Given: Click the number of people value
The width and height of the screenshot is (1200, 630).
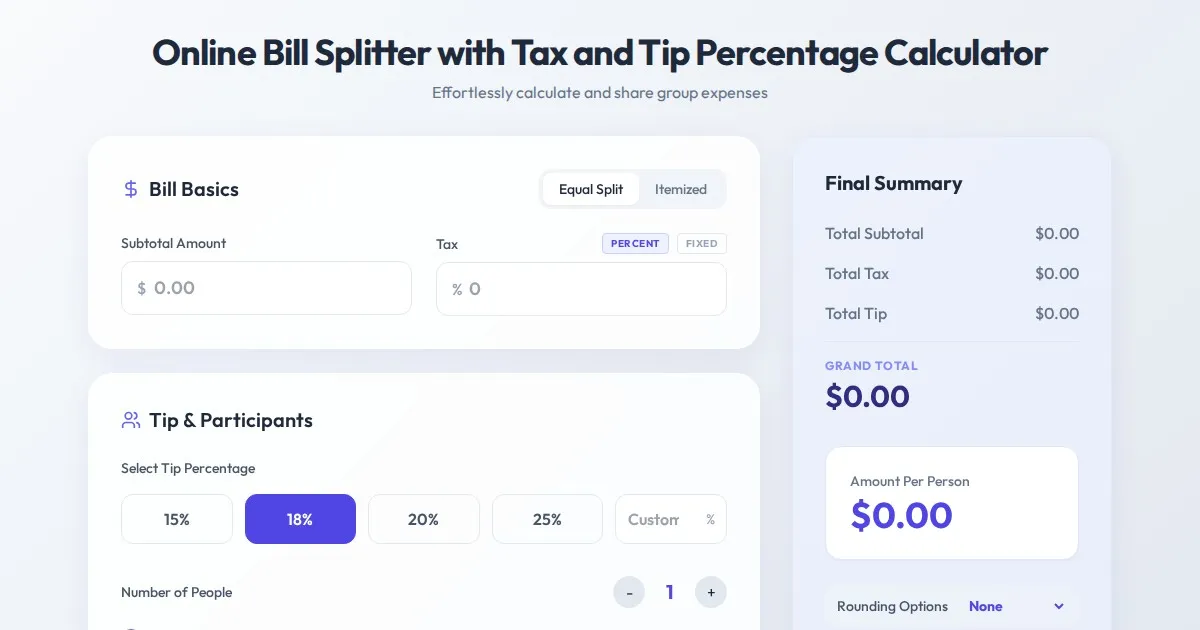Looking at the screenshot, I should [670, 592].
